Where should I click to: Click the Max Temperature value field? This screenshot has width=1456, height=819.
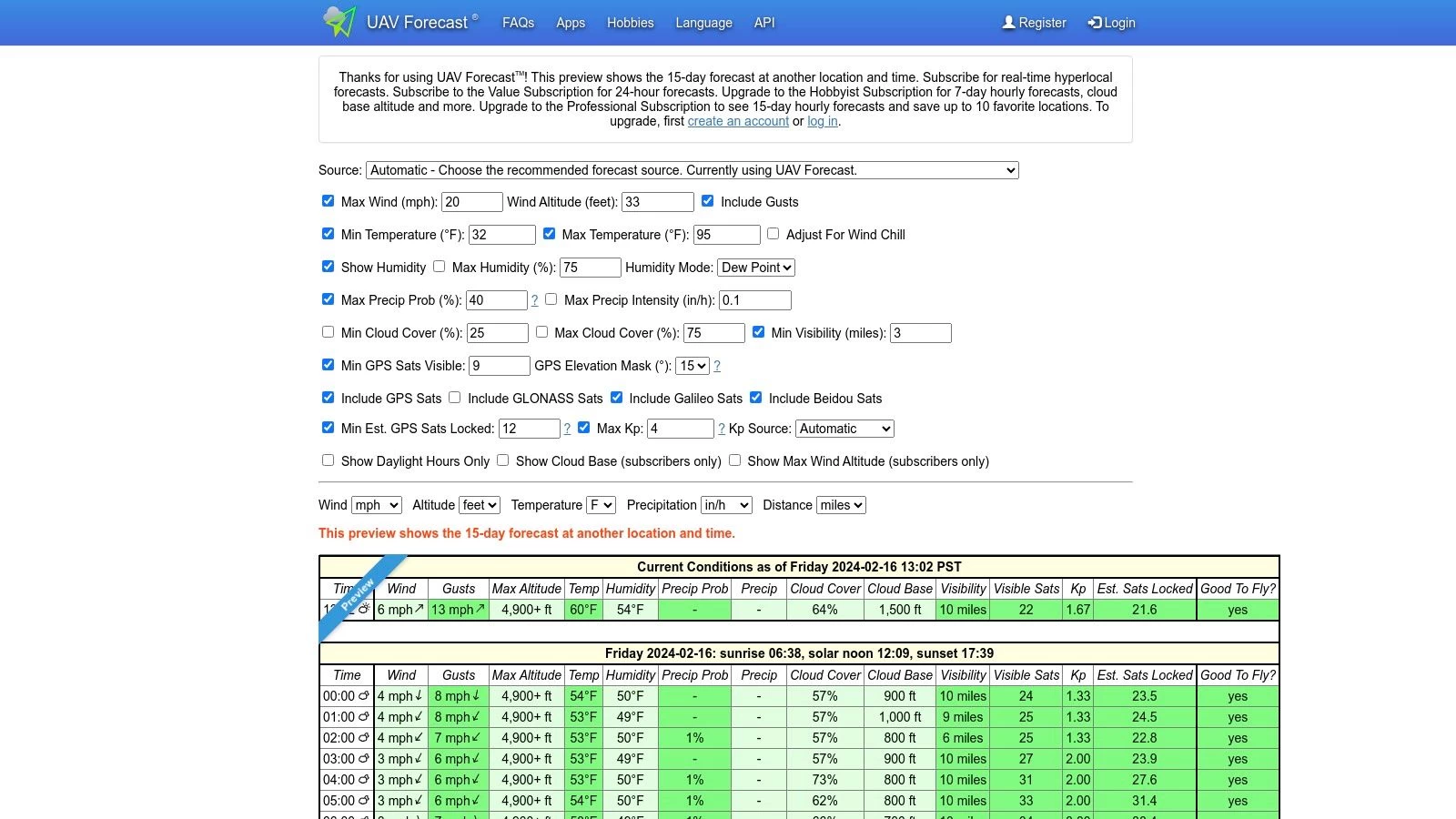[x=727, y=235]
